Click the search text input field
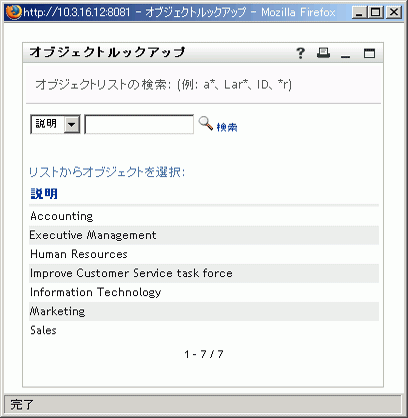 coord(139,124)
